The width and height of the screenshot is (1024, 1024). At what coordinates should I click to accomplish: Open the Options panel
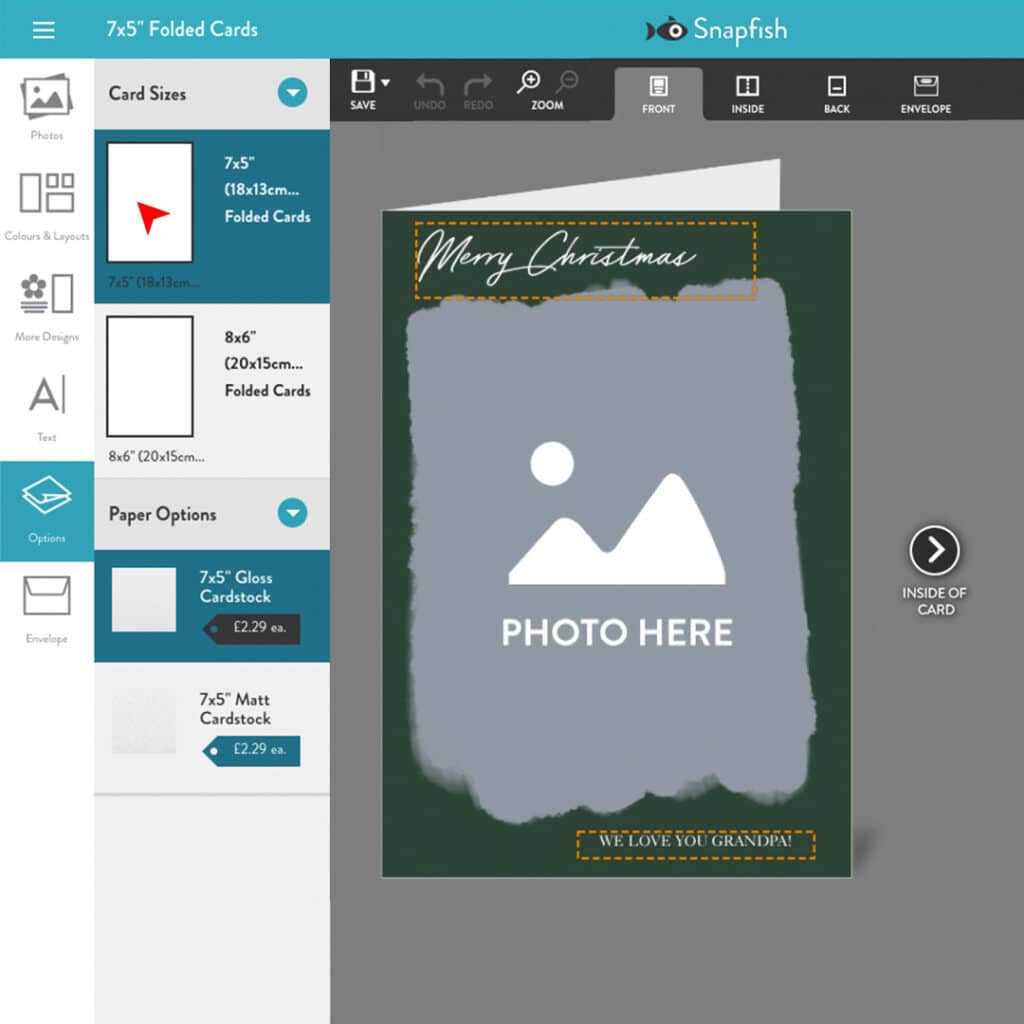pos(46,510)
